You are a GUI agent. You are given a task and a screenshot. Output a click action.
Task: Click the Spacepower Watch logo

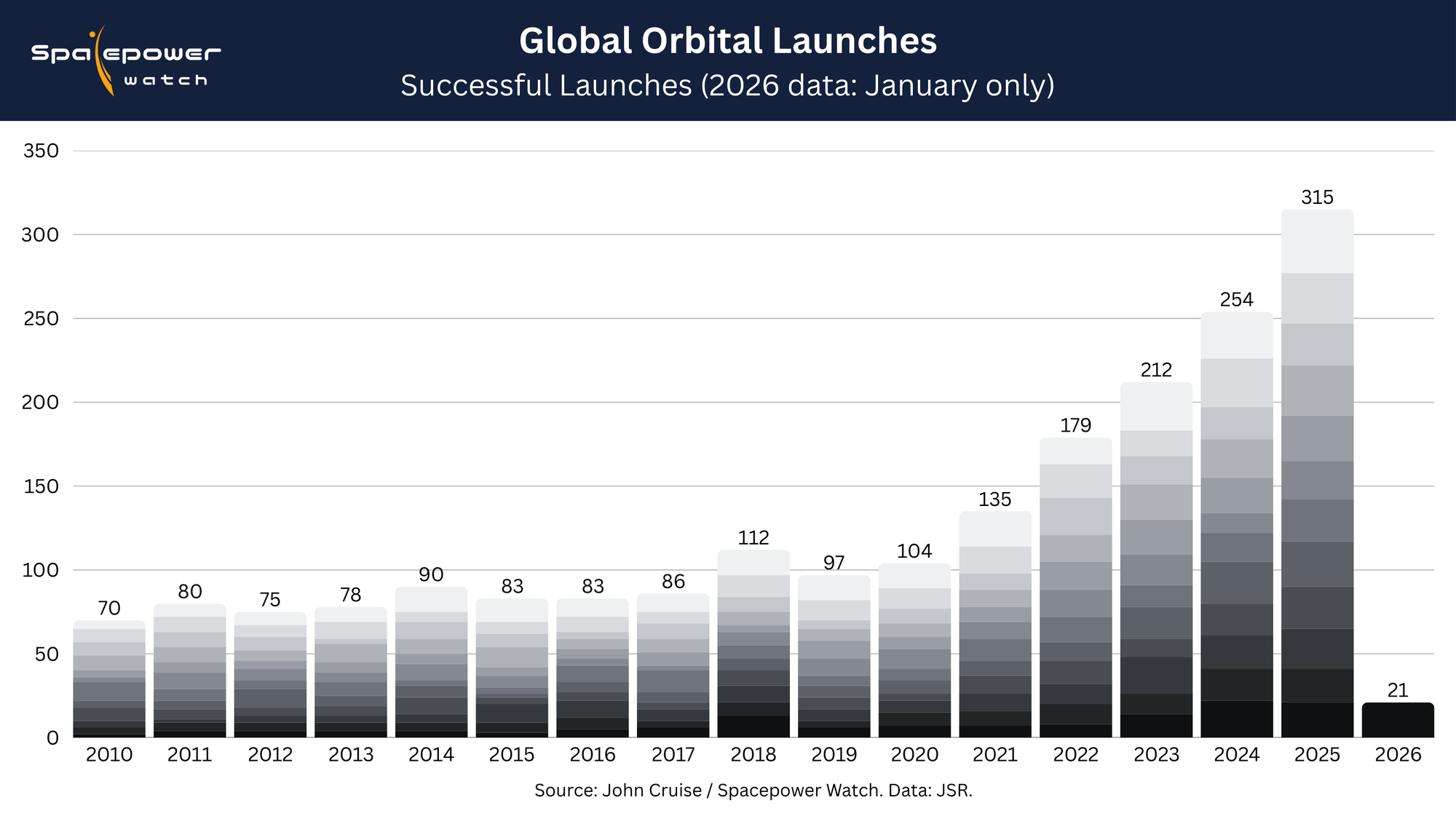click(x=125, y=61)
